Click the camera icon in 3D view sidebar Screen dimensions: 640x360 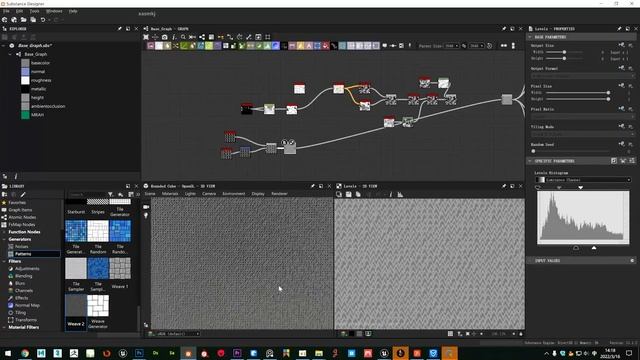point(146,207)
